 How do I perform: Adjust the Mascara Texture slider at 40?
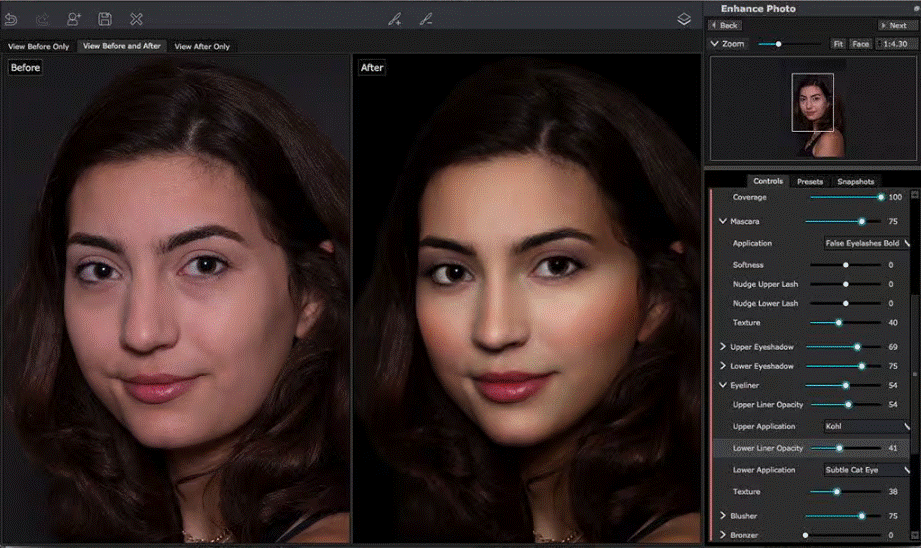tap(846, 323)
